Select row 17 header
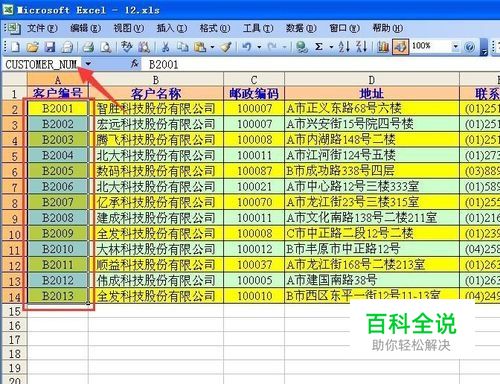The width and height of the screenshot is (500, 384). (x=14, y=340)
